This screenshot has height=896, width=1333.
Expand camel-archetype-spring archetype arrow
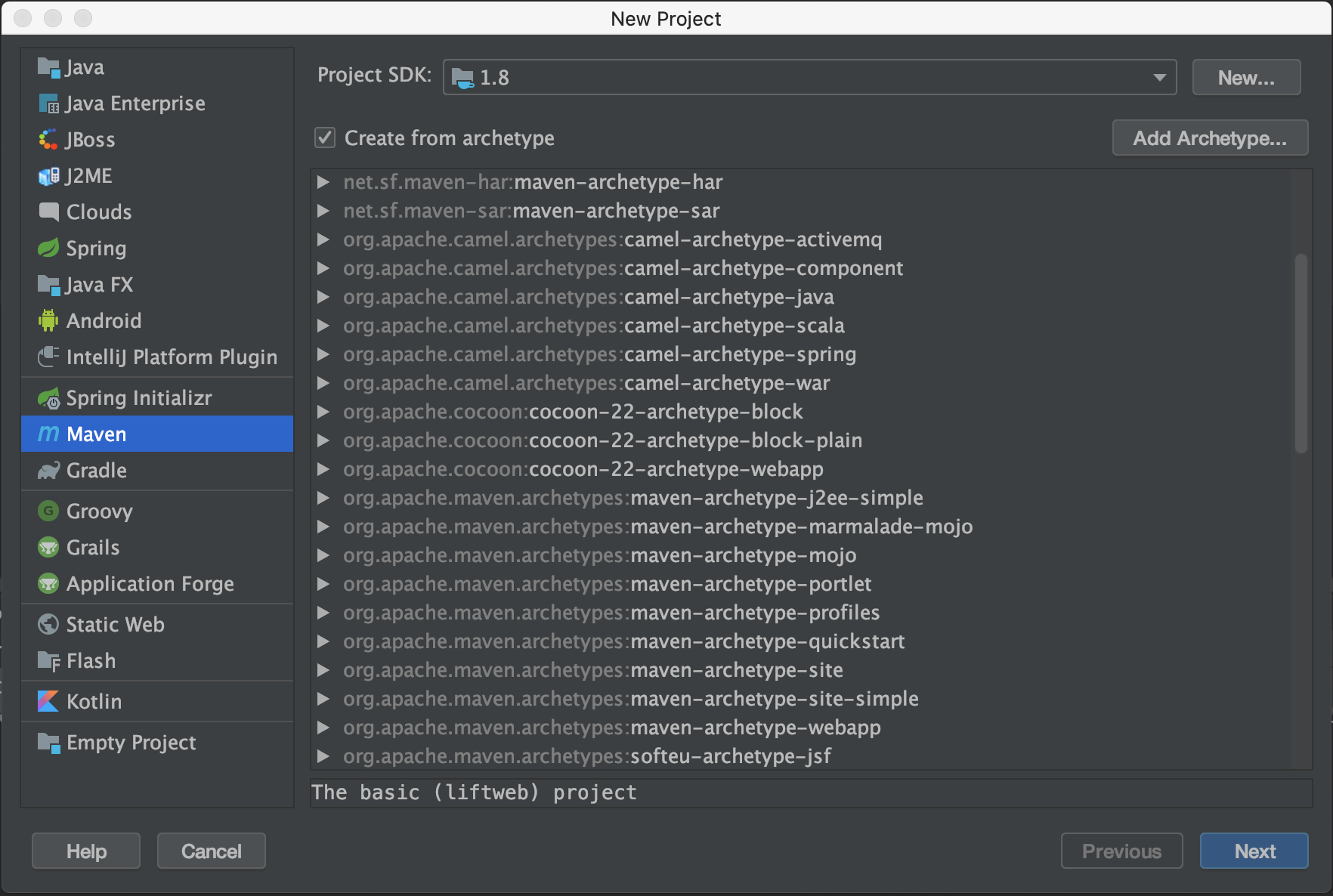[323, 354]
